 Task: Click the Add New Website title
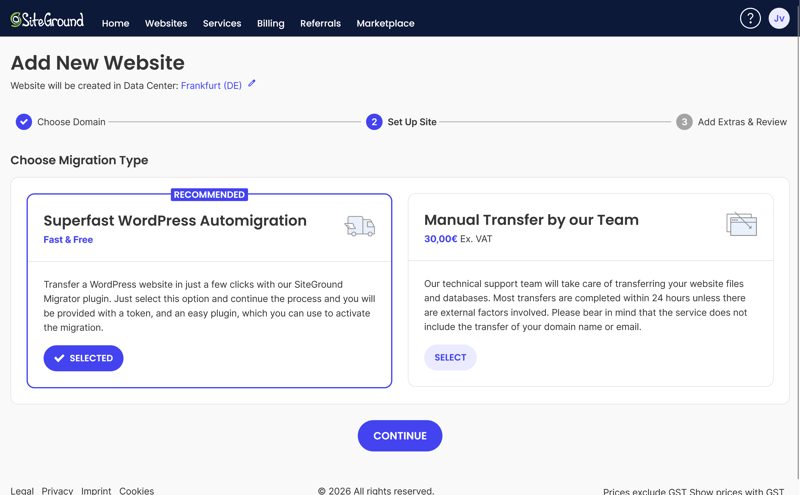pyautogui.click(x=97, y=63)
